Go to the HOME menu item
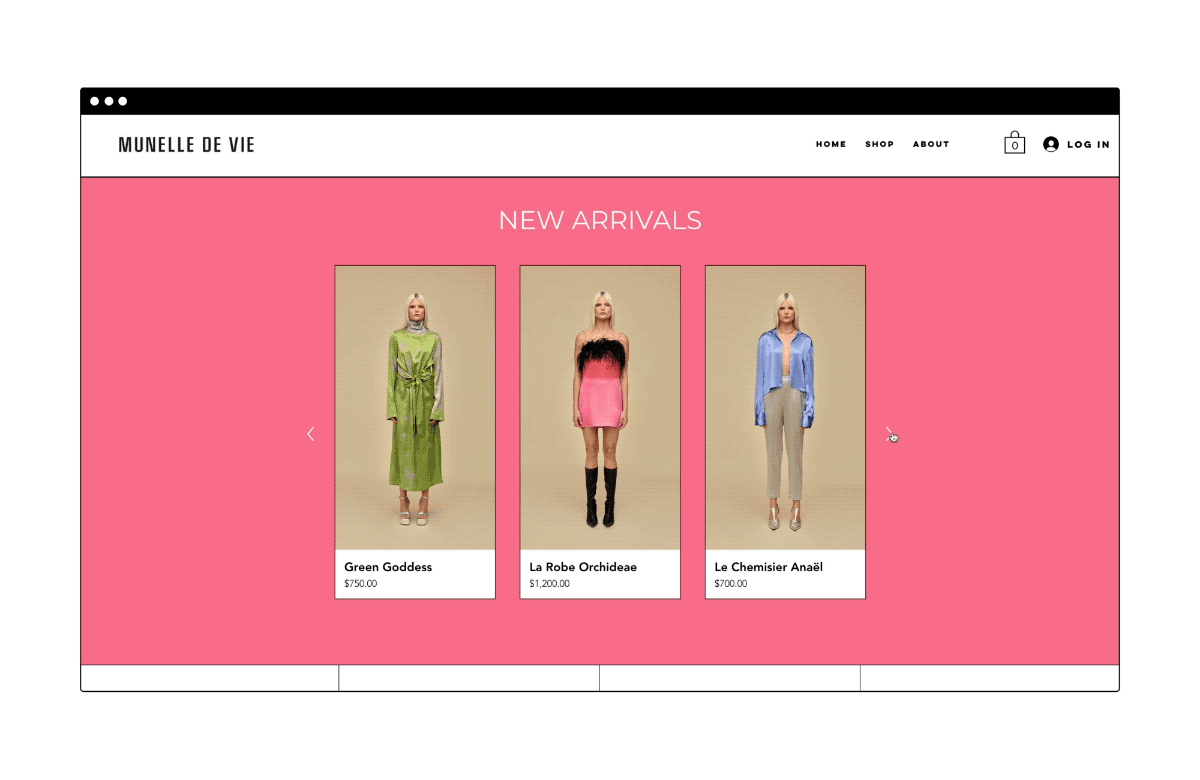 click(831, 144)
